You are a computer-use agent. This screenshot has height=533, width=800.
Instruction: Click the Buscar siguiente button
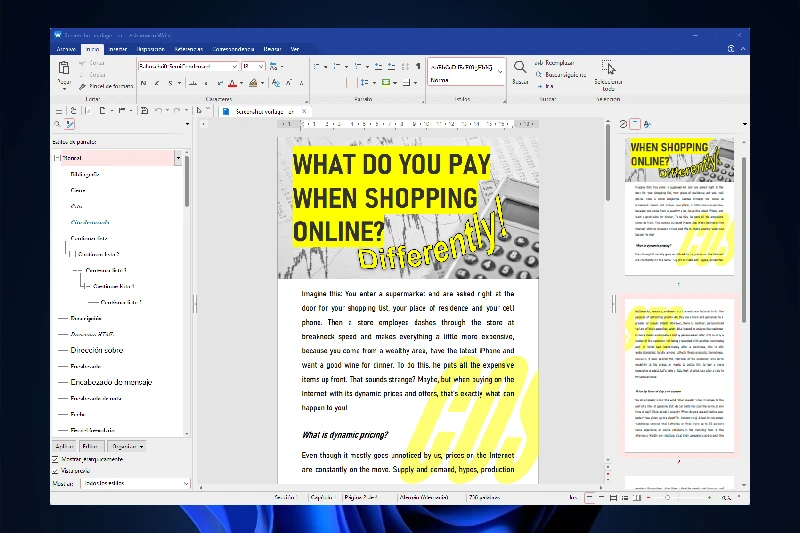point(561,74)
